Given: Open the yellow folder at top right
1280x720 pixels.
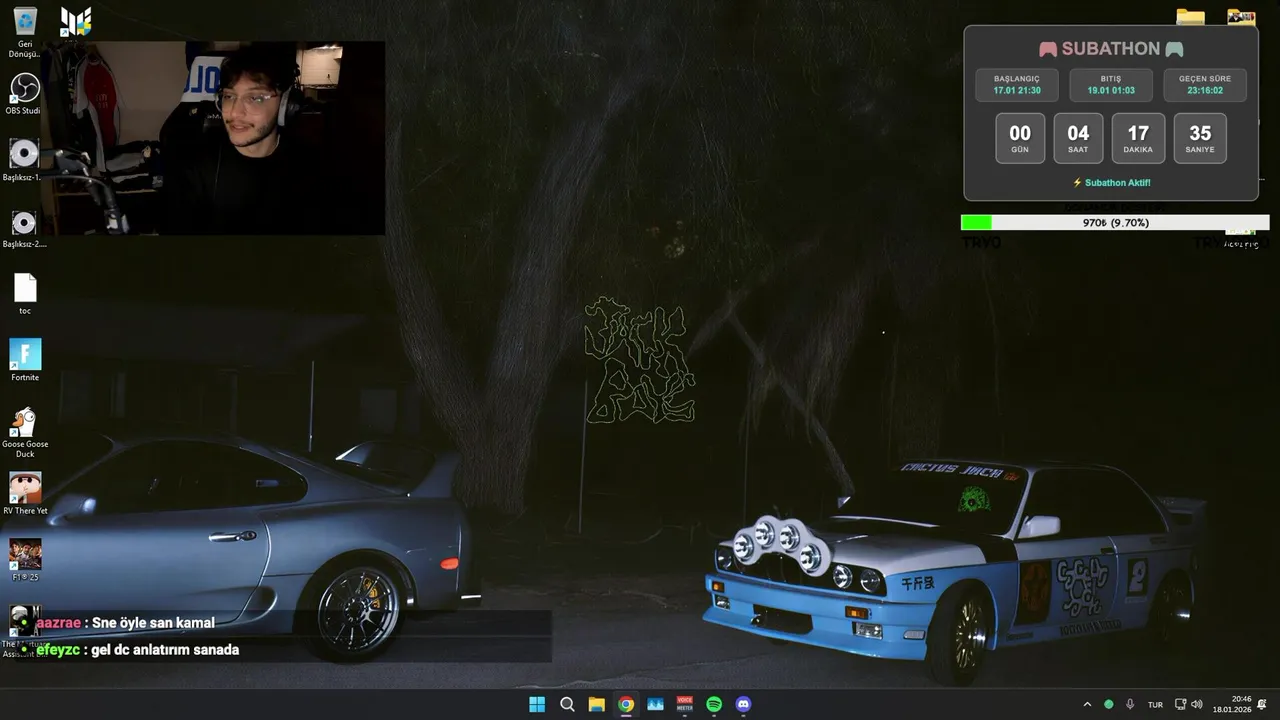Looking at the screenshot, I should pyautogui.click(x=1190, y=17).
